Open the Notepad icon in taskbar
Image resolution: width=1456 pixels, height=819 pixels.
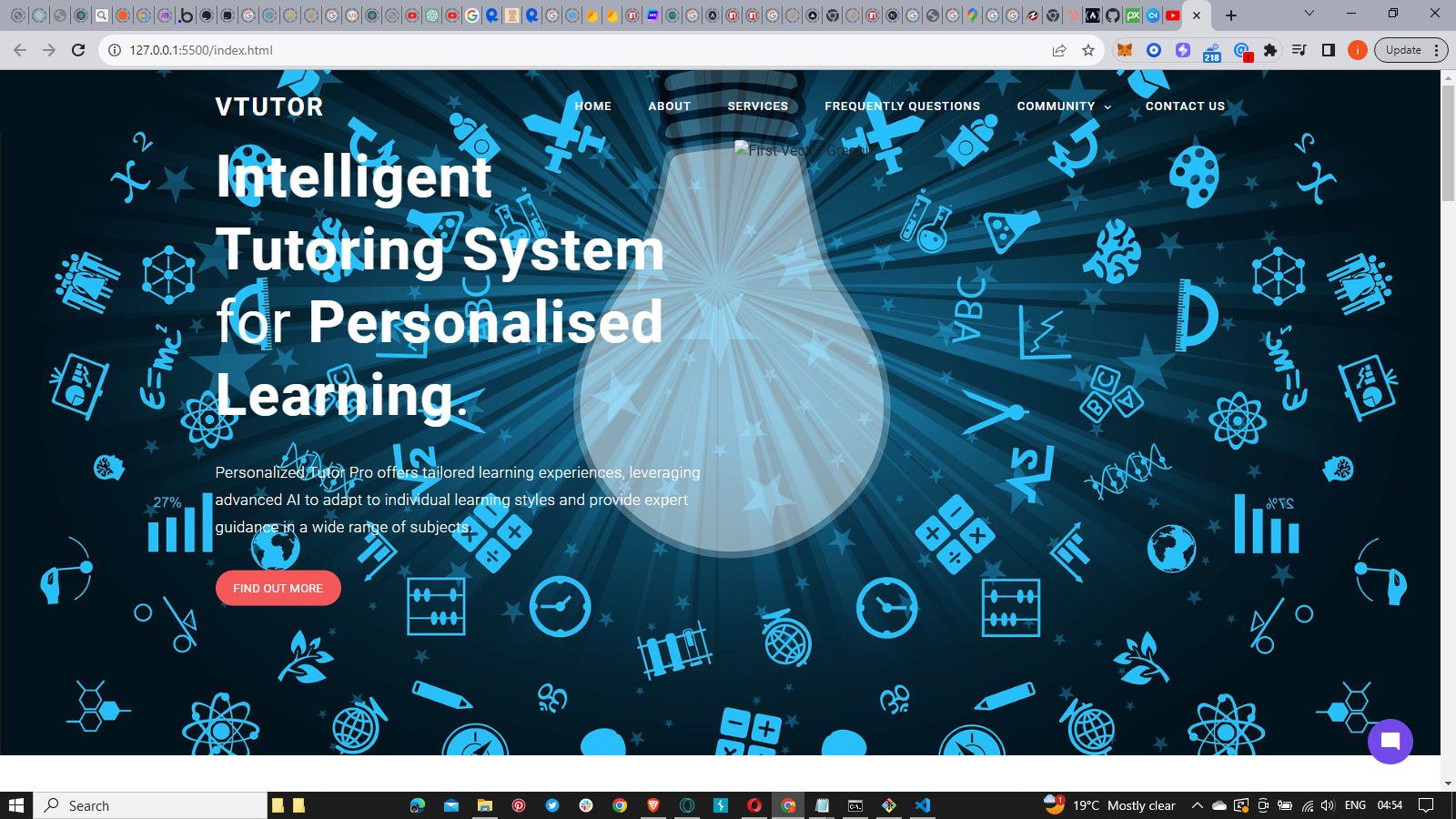tap(822, 805)
